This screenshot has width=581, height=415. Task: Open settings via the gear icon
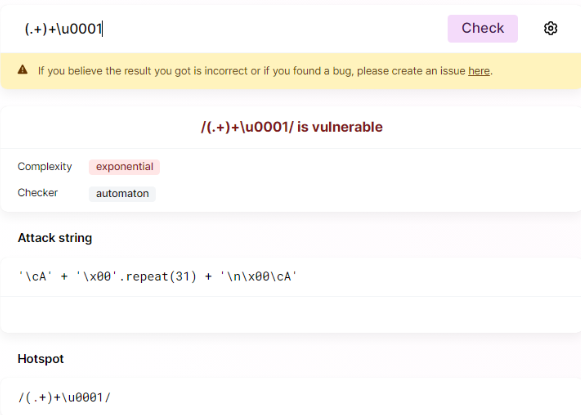coord(550,29)
